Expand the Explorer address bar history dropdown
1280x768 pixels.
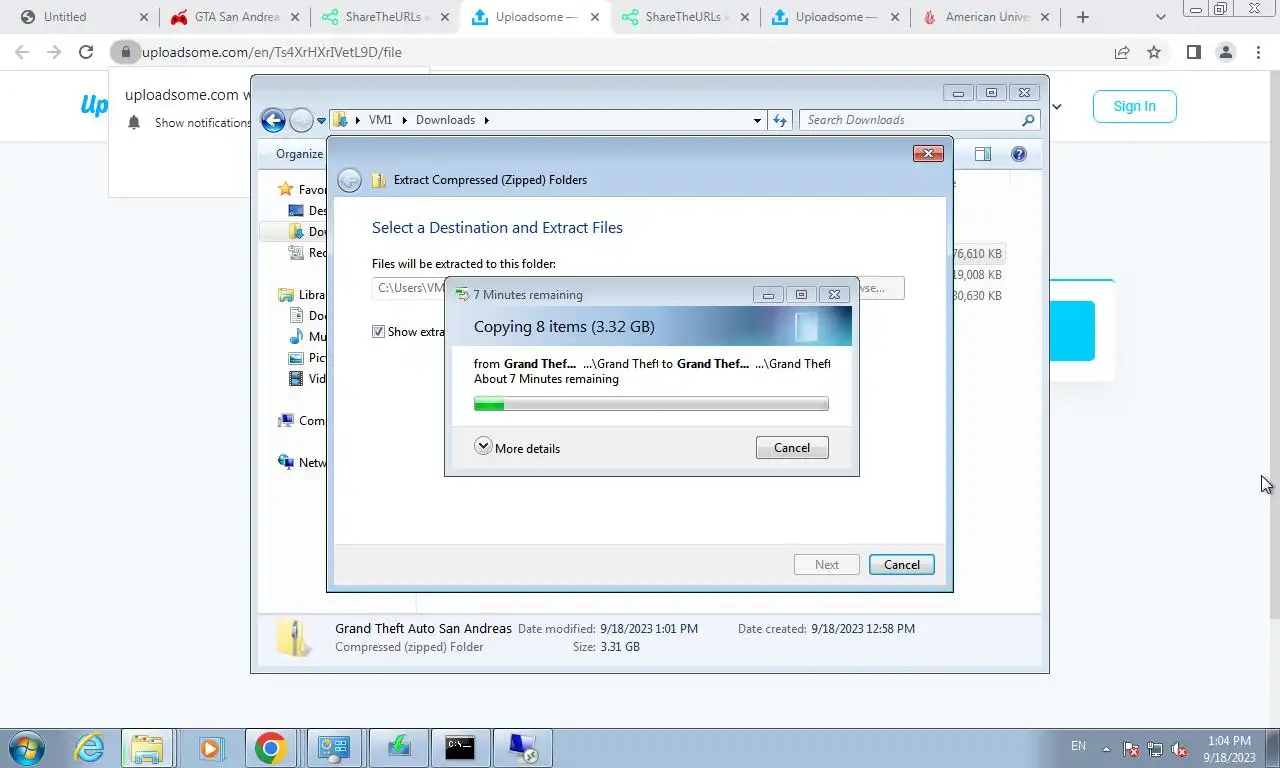click(757, 120)
